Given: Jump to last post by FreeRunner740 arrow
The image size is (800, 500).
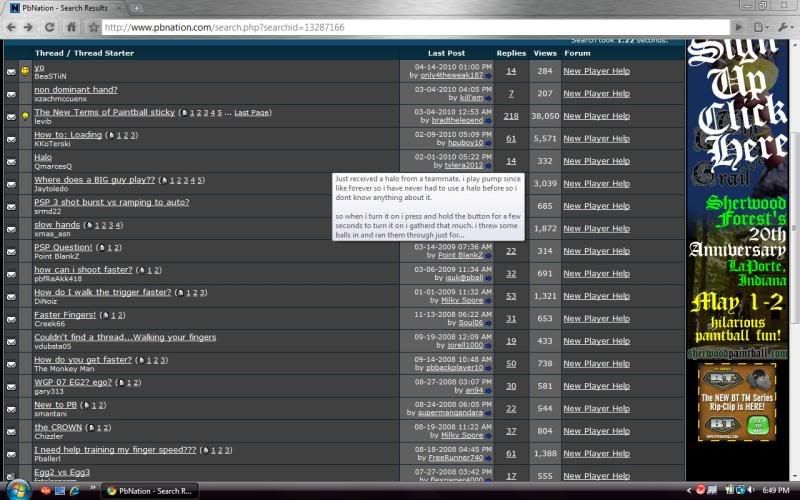Looking at the screenshot, I should 488,458.
